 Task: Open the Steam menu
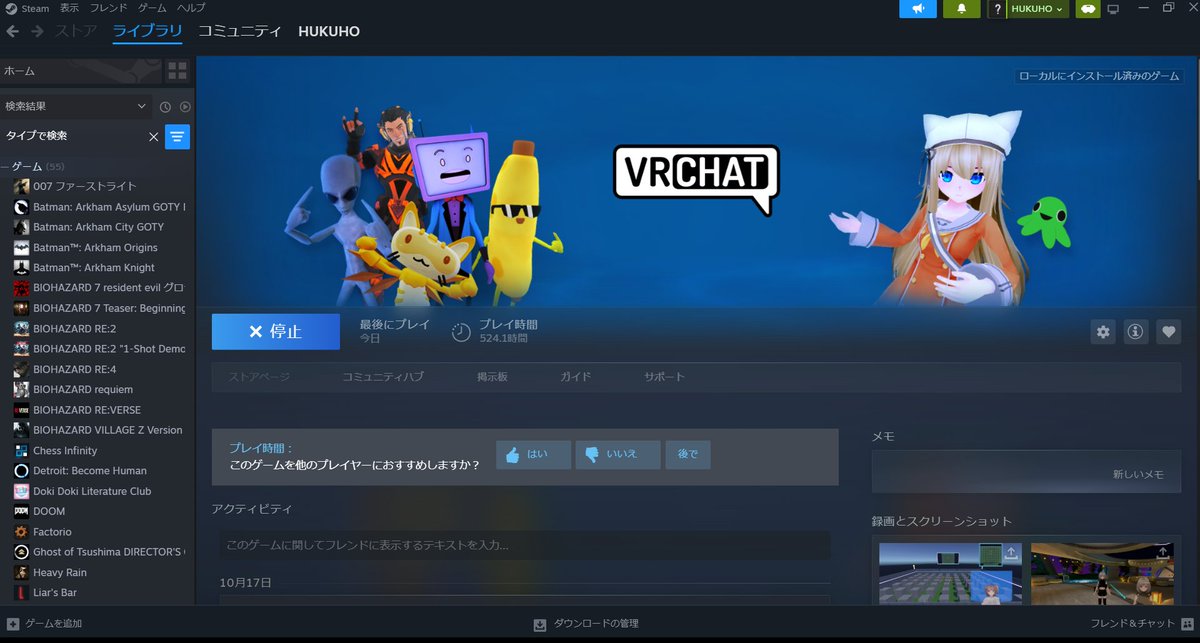tap(27, 8)
